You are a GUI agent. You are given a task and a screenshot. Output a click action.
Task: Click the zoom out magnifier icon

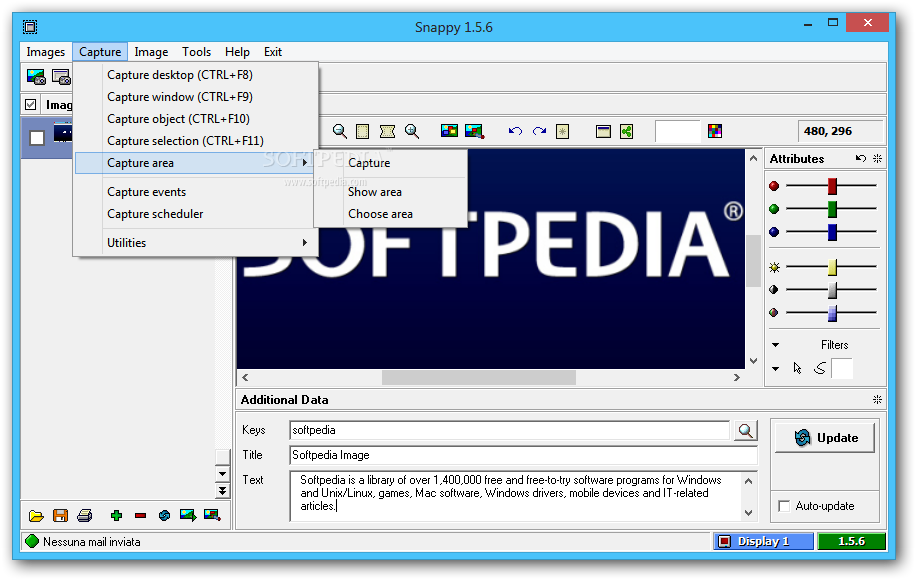pos(339,131)
